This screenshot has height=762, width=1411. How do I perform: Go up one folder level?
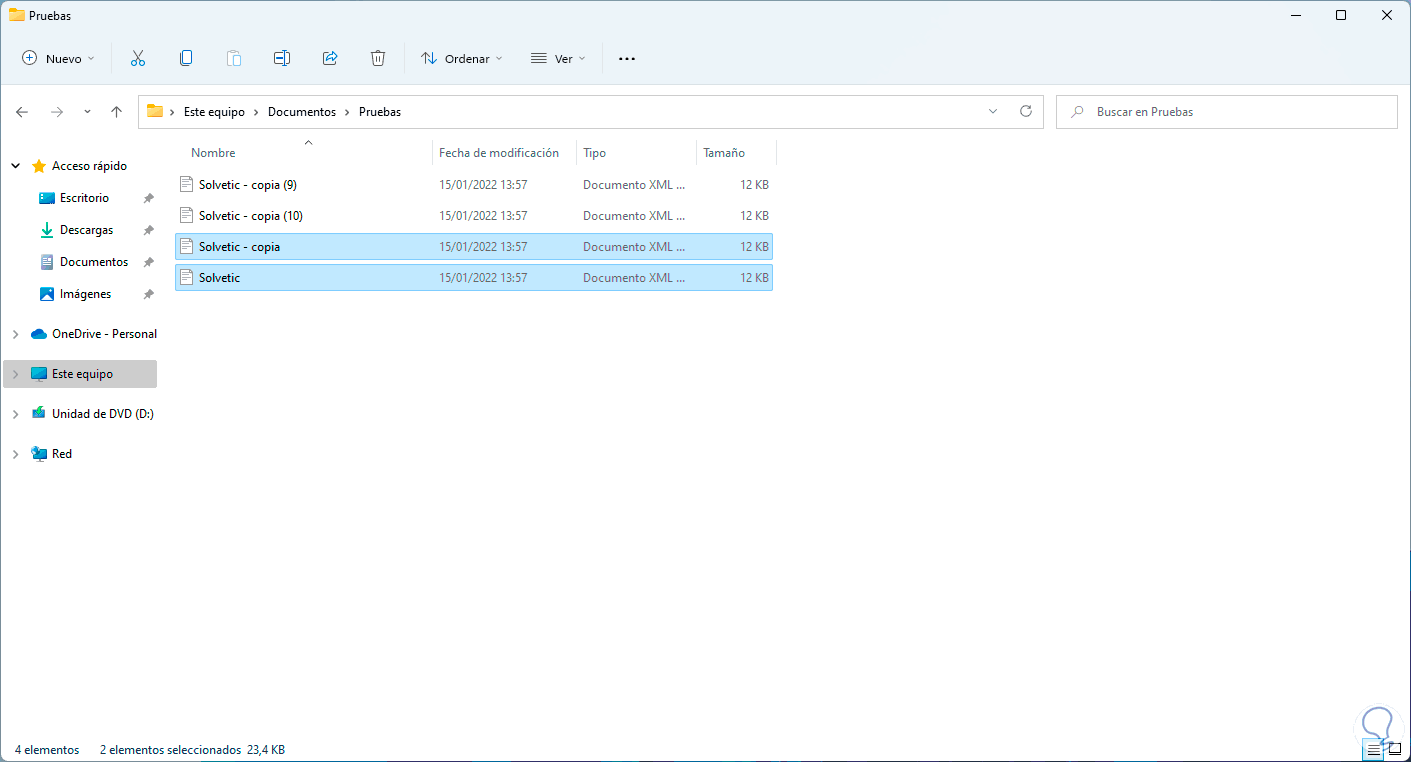tap(116, 112)
